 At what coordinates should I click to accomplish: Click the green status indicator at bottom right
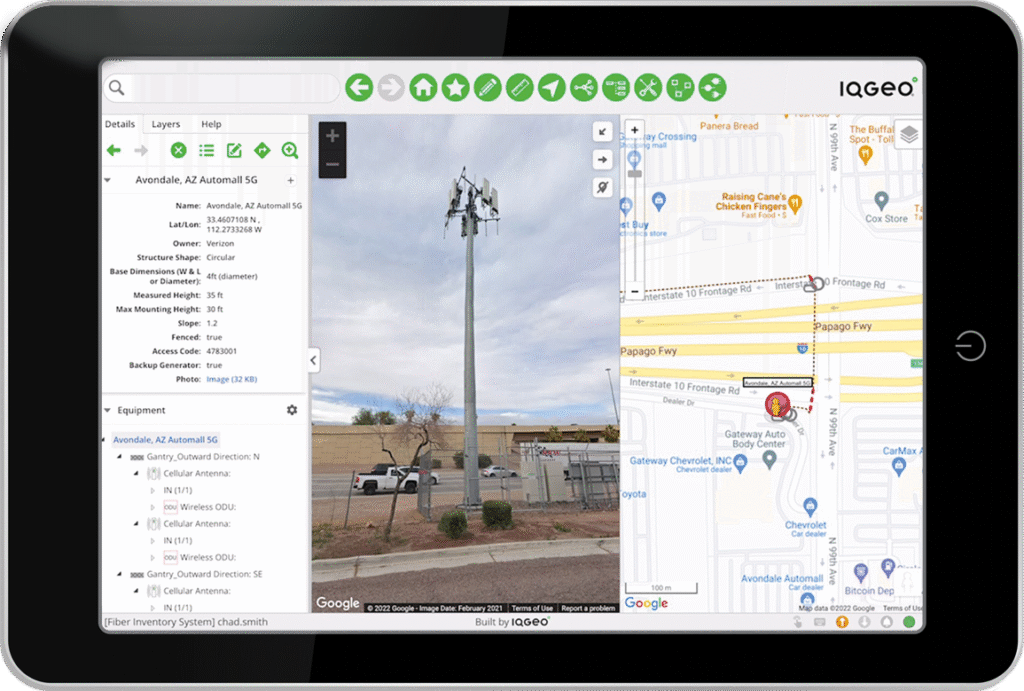point(910,621)
